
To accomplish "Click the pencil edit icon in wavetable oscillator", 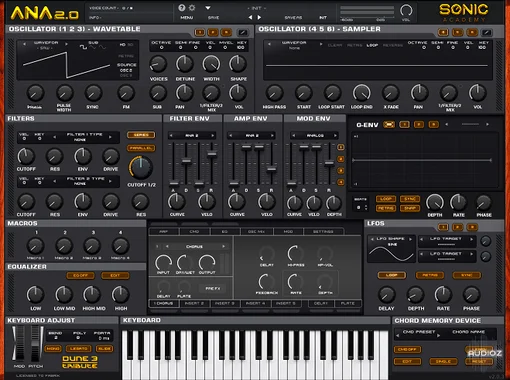I will click(x=242, y=32).
